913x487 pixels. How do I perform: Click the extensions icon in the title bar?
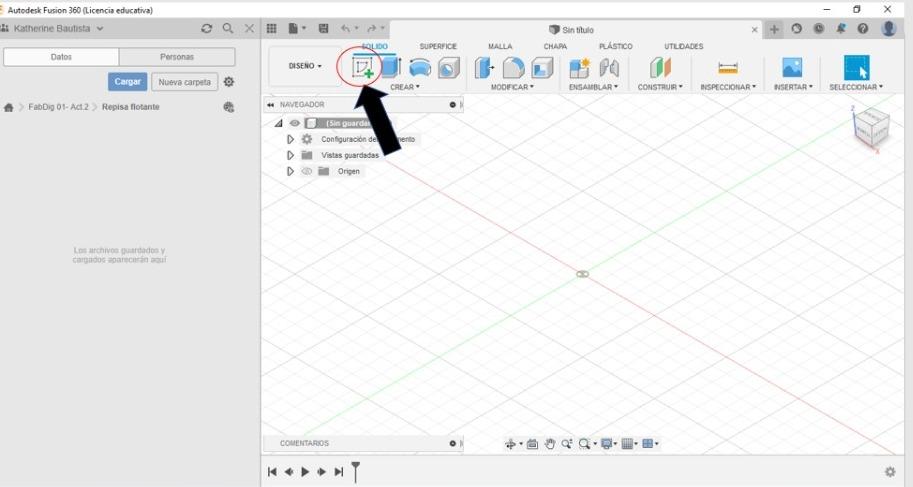coord(797,29)
